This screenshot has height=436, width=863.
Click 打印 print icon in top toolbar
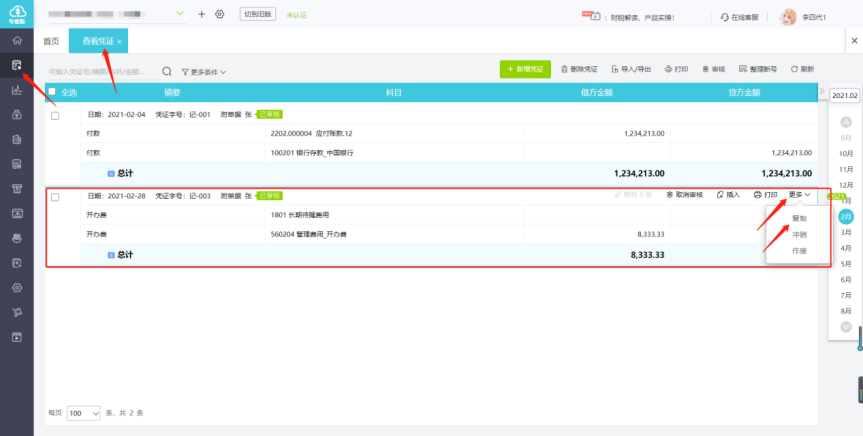coord(676,70)
